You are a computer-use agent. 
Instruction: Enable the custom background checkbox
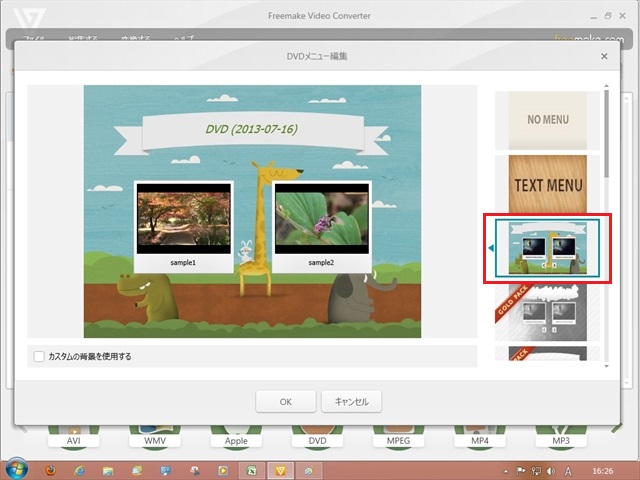[39, 356]
